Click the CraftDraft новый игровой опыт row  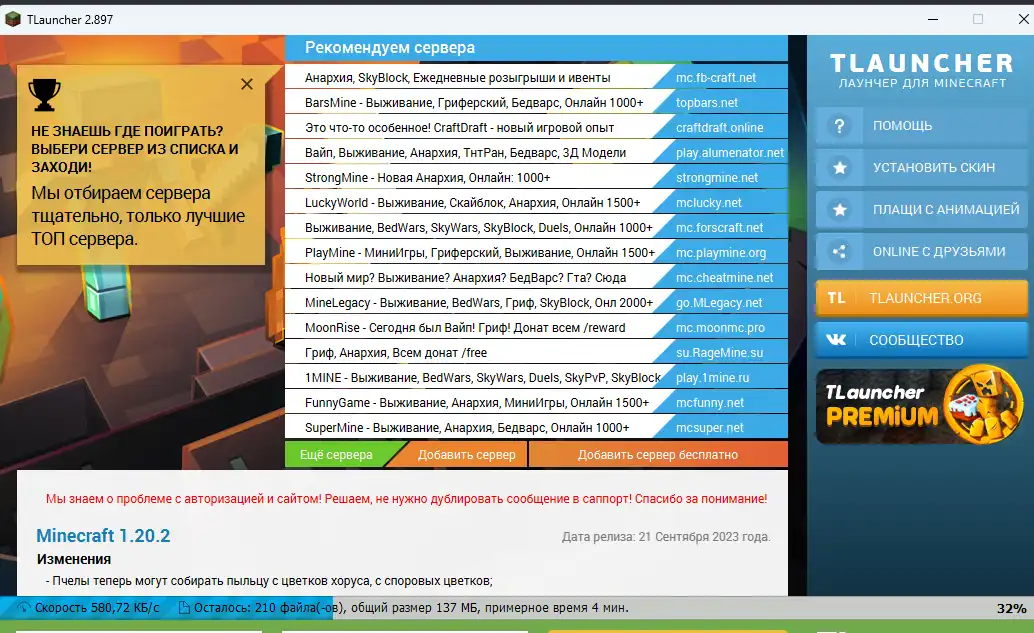coord(460,128)
